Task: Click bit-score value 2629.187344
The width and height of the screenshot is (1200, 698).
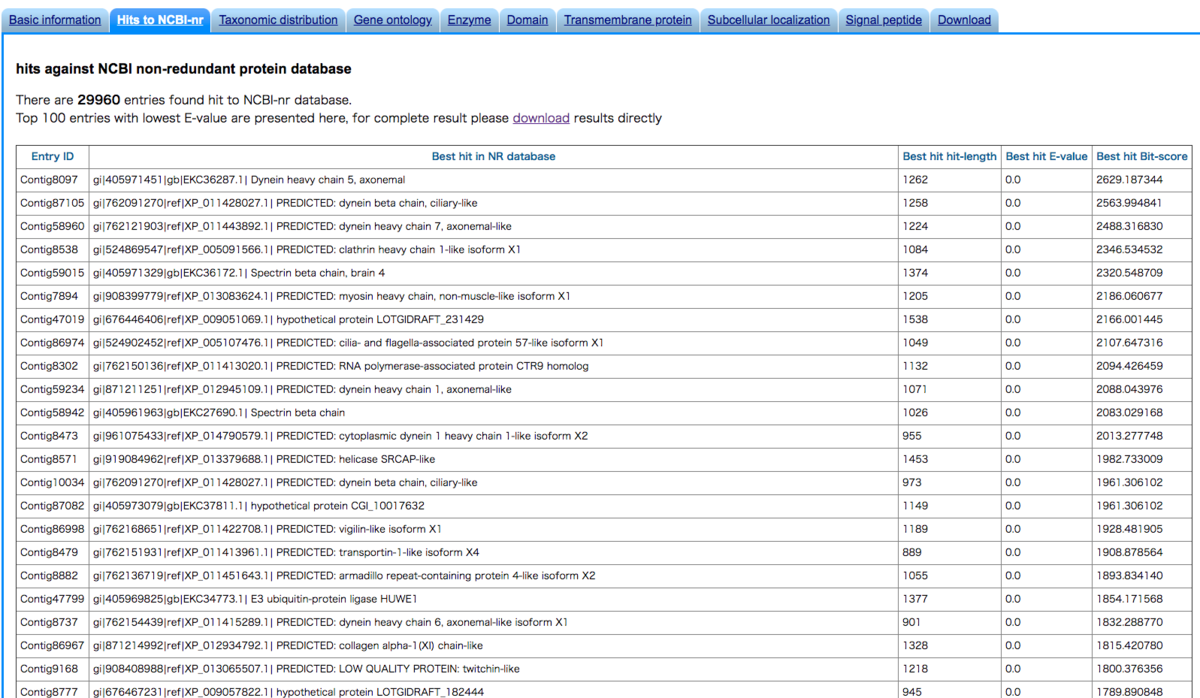Action: click(x=1130, y=180)
